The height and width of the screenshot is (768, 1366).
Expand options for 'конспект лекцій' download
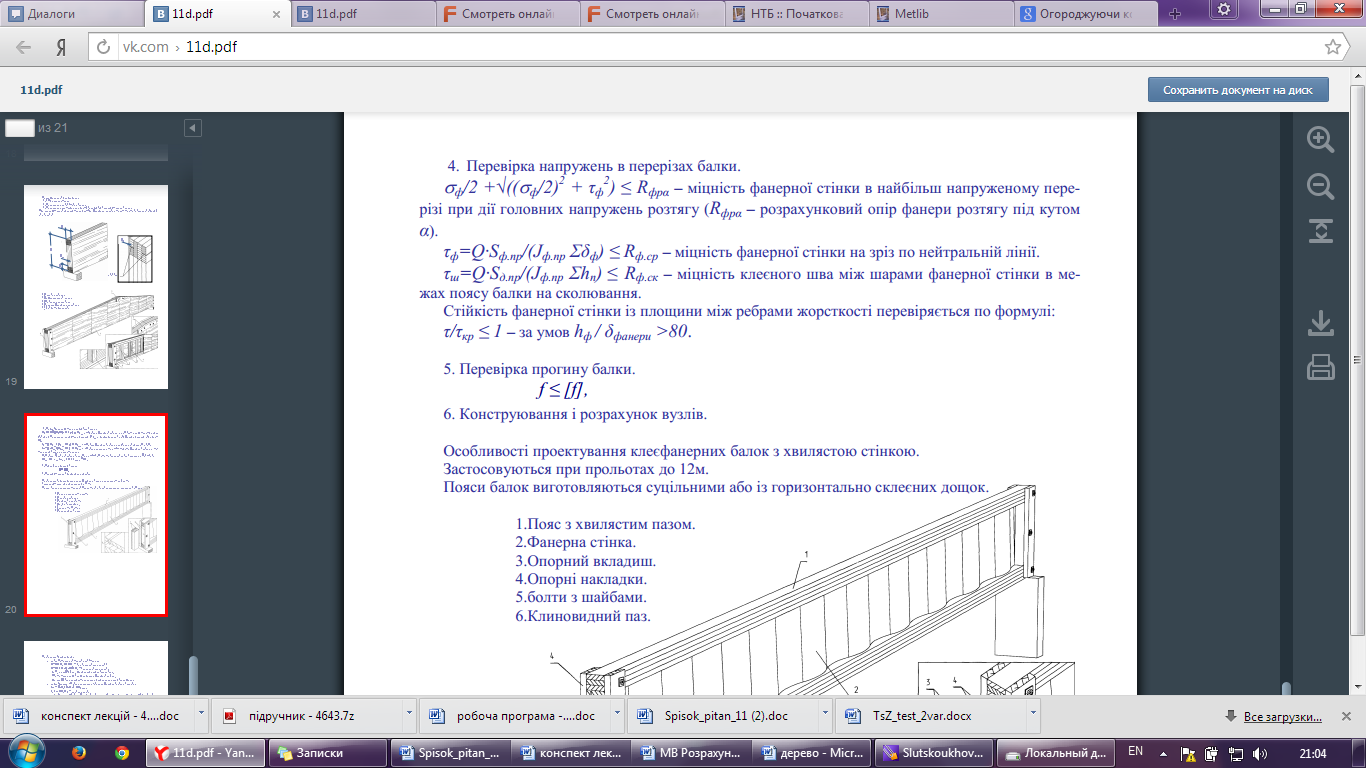[203, 715]
